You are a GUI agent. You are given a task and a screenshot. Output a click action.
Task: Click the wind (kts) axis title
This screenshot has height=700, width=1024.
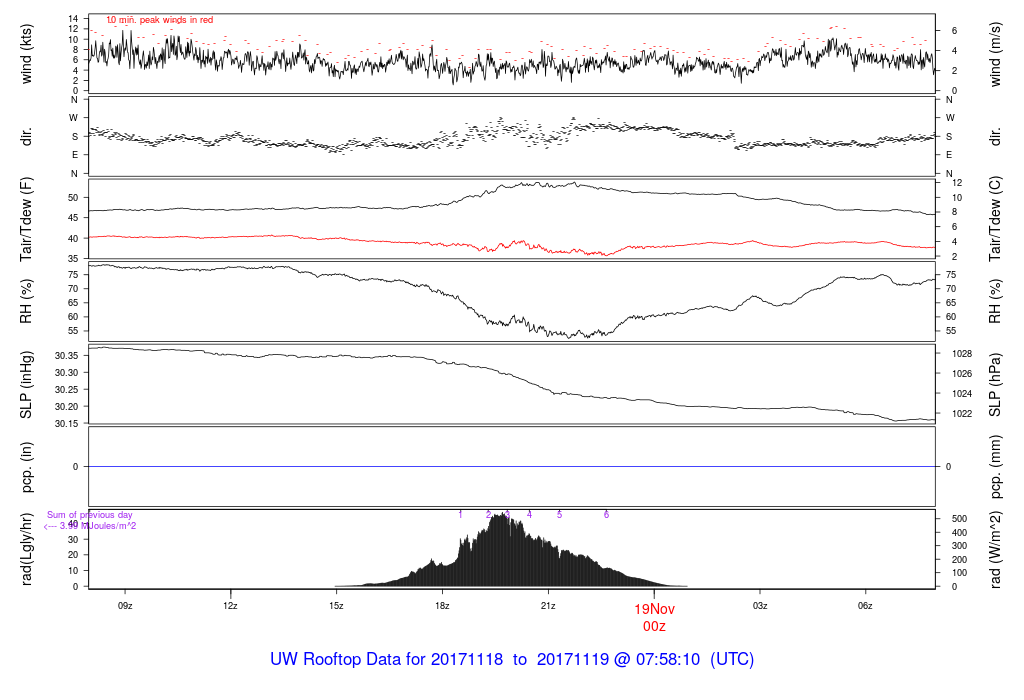[26, 54]
